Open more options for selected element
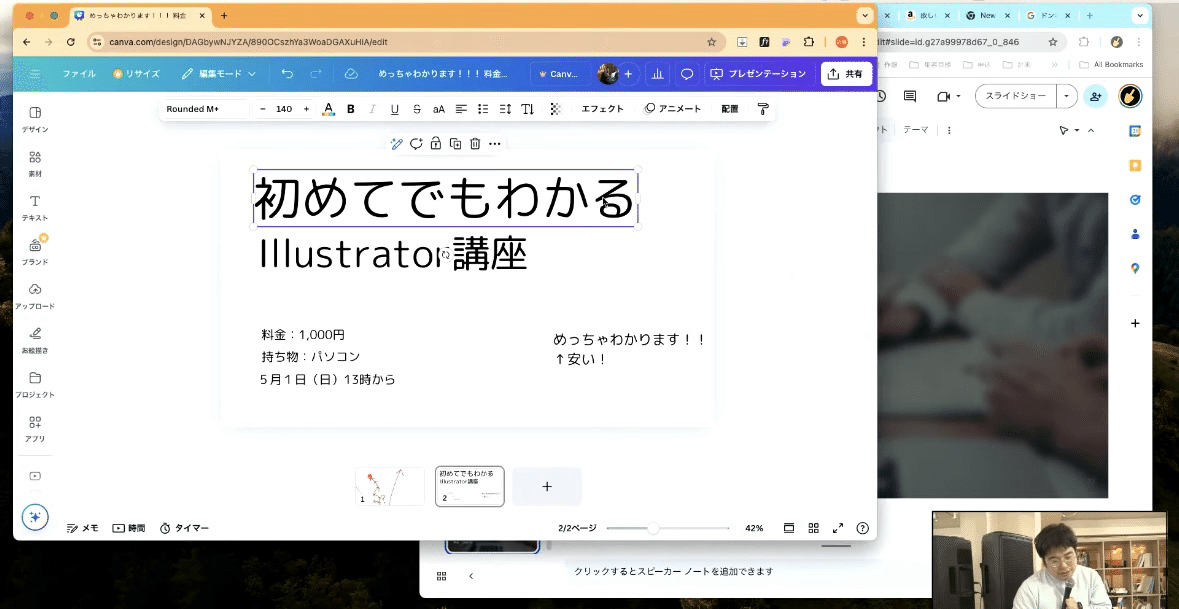The height and width of the screenshot is (609, 1179). (x=495, y=144)
